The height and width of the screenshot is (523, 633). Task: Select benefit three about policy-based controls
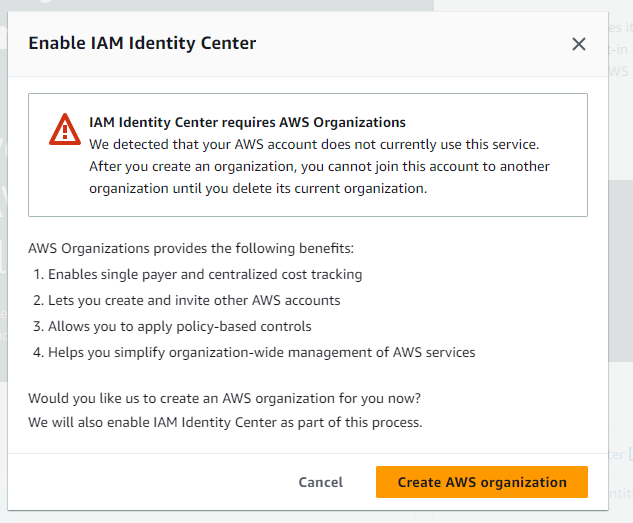coord(172,326)
